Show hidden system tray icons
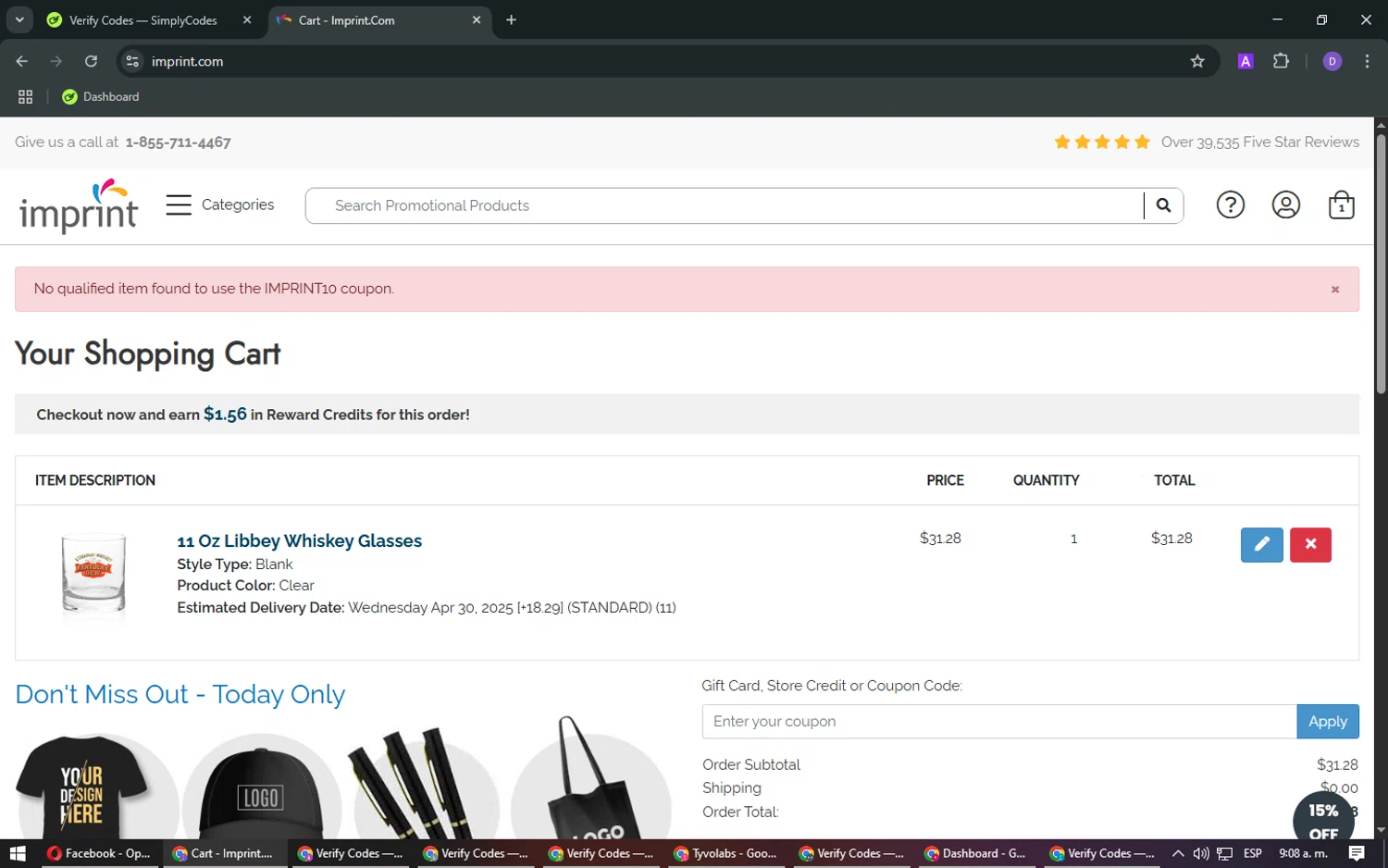The width and height of the screenshot is (1388, 868). click(x=1177, y=853)
